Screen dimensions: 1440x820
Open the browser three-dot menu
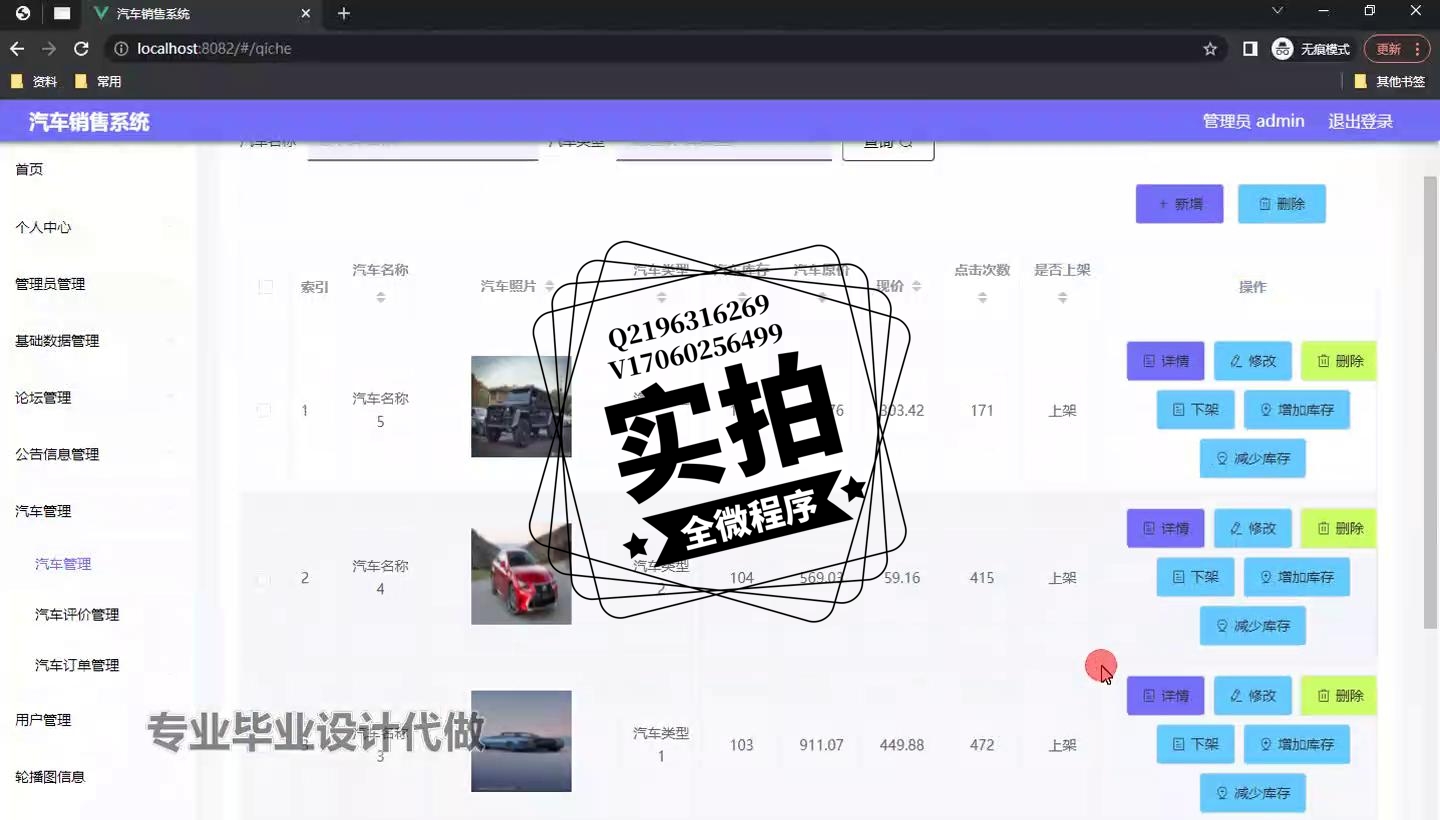(x=1417, y=48)
